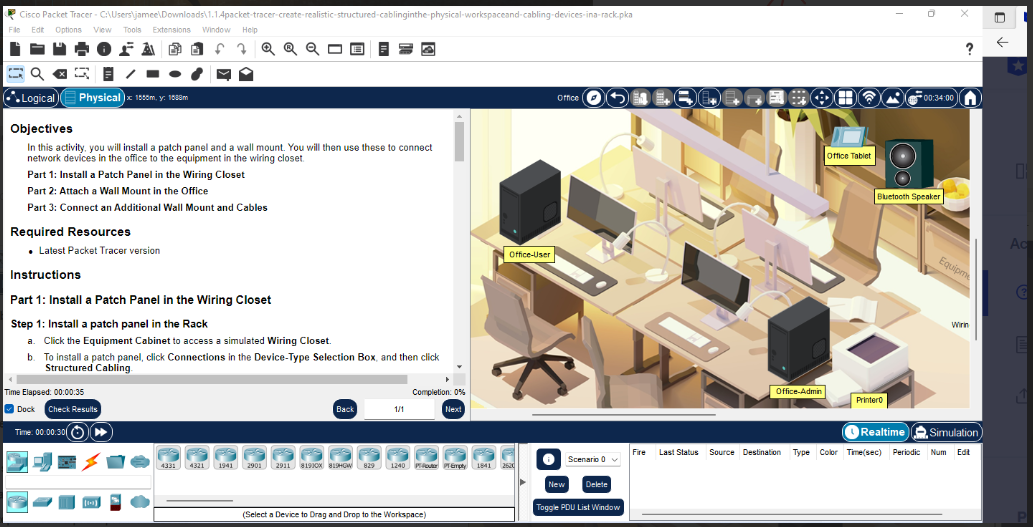The height and width of the screenshot is (527, 1033).
Task: Switch to Simulation mode
Action: tap(946, 432)
